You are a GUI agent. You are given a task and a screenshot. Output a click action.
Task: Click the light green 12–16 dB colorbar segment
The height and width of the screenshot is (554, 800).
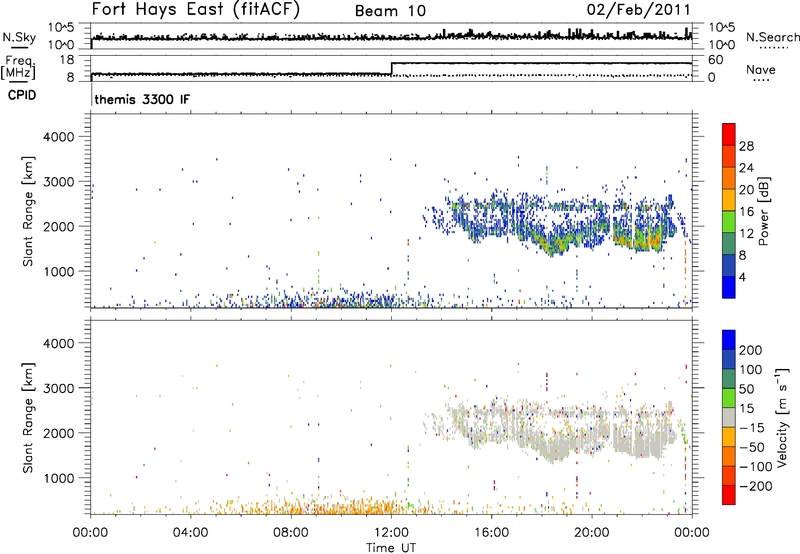click(729, 222)
